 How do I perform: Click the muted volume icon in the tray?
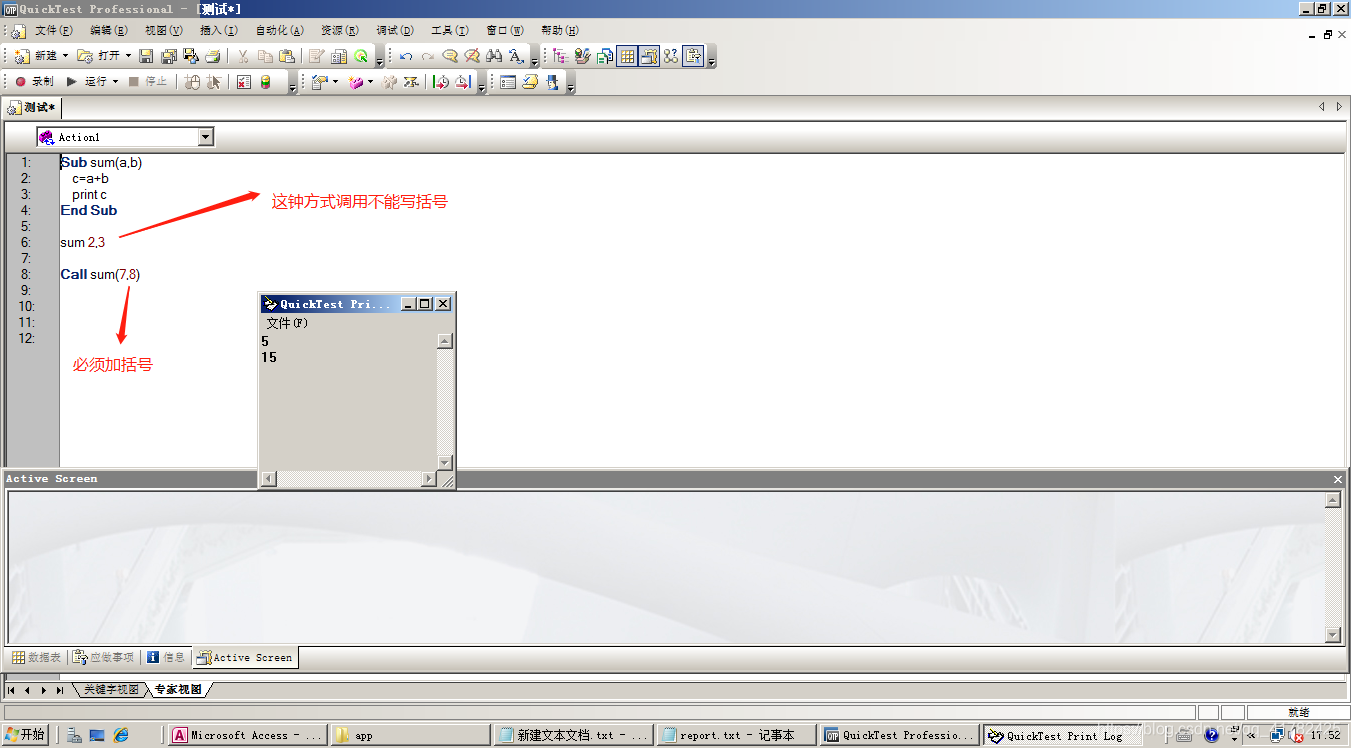(1297, 735)
